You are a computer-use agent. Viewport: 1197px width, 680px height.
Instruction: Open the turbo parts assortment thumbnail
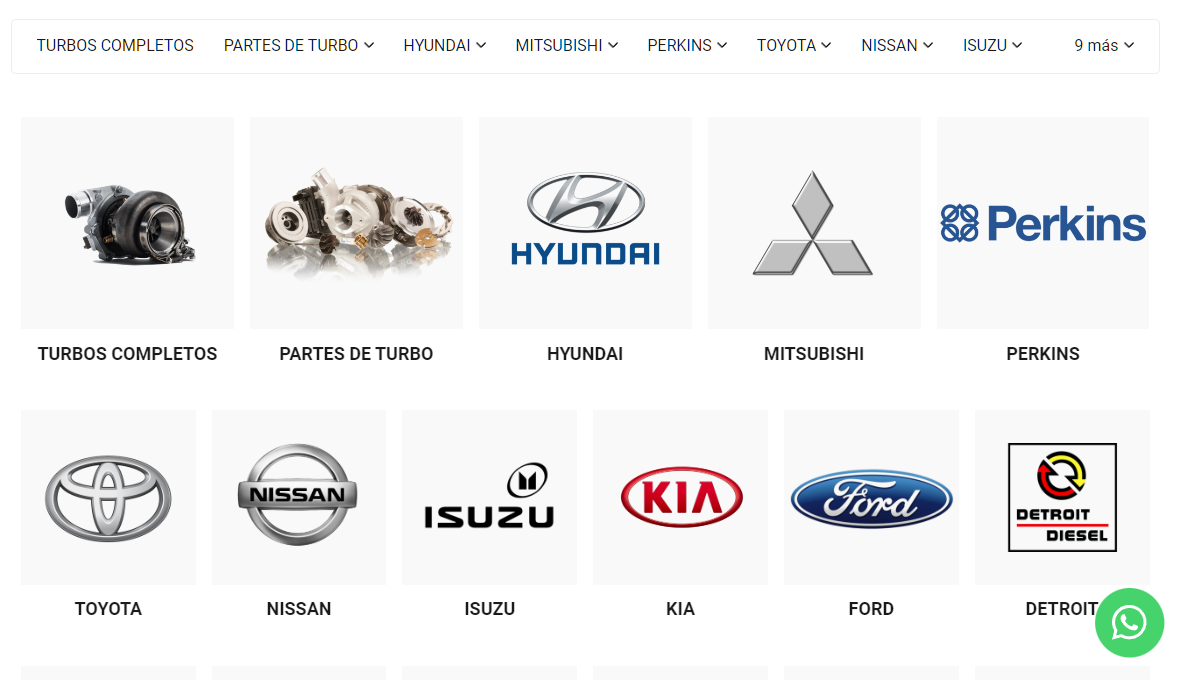[357, 223]
